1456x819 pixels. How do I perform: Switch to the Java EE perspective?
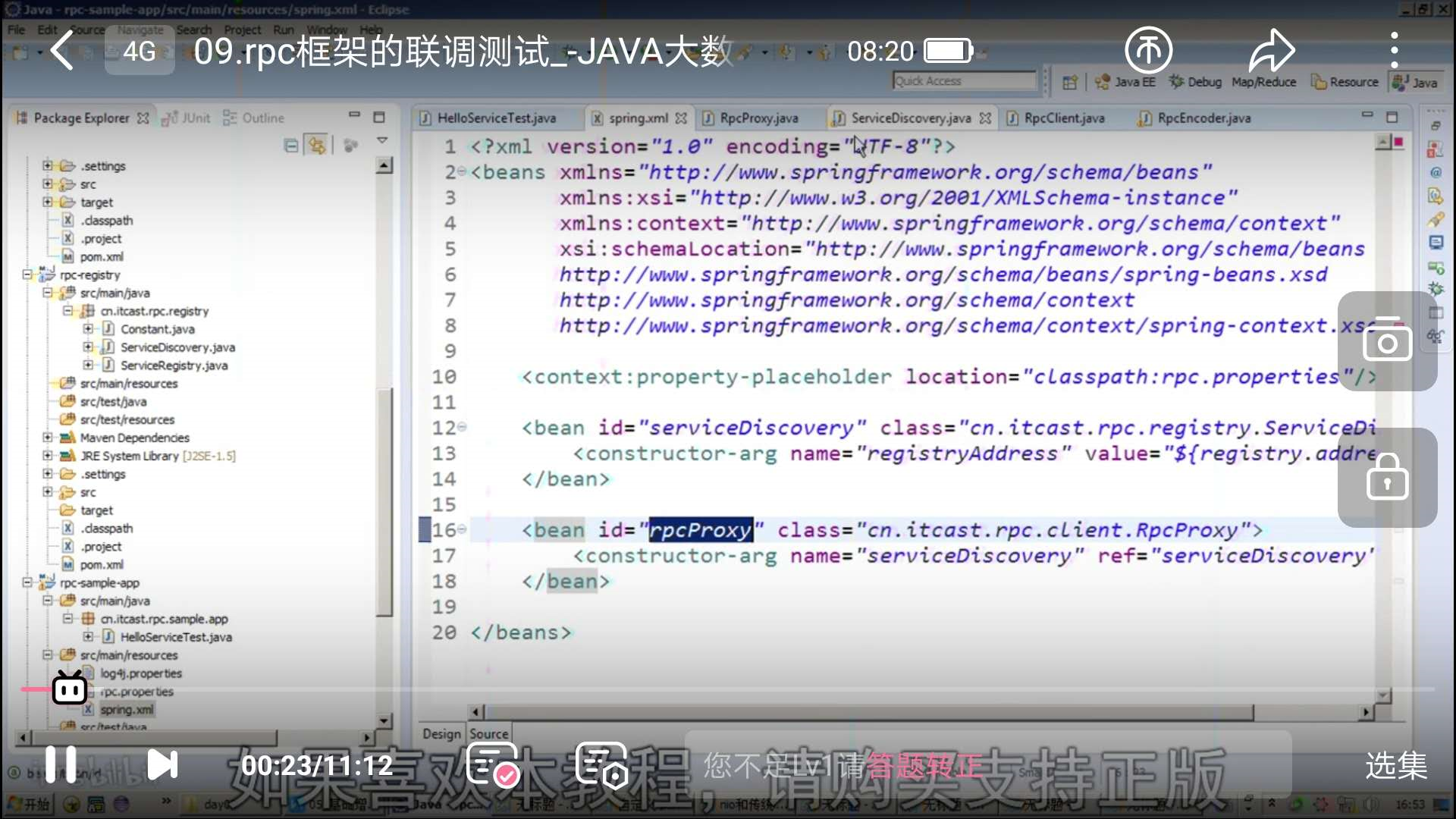coord(1125,82)
